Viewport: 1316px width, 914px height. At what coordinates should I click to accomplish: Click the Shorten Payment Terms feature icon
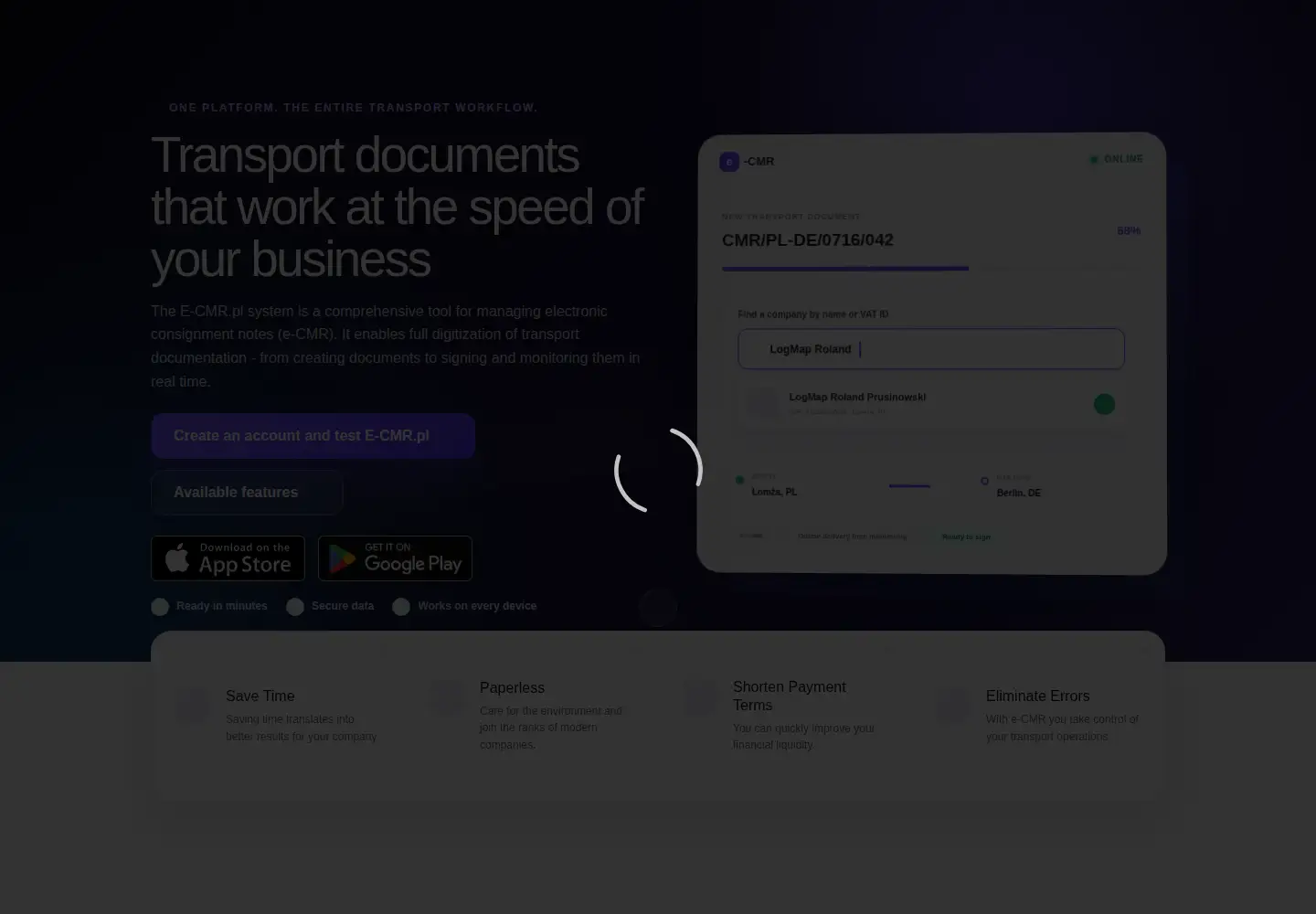click(x=700, y=696)
